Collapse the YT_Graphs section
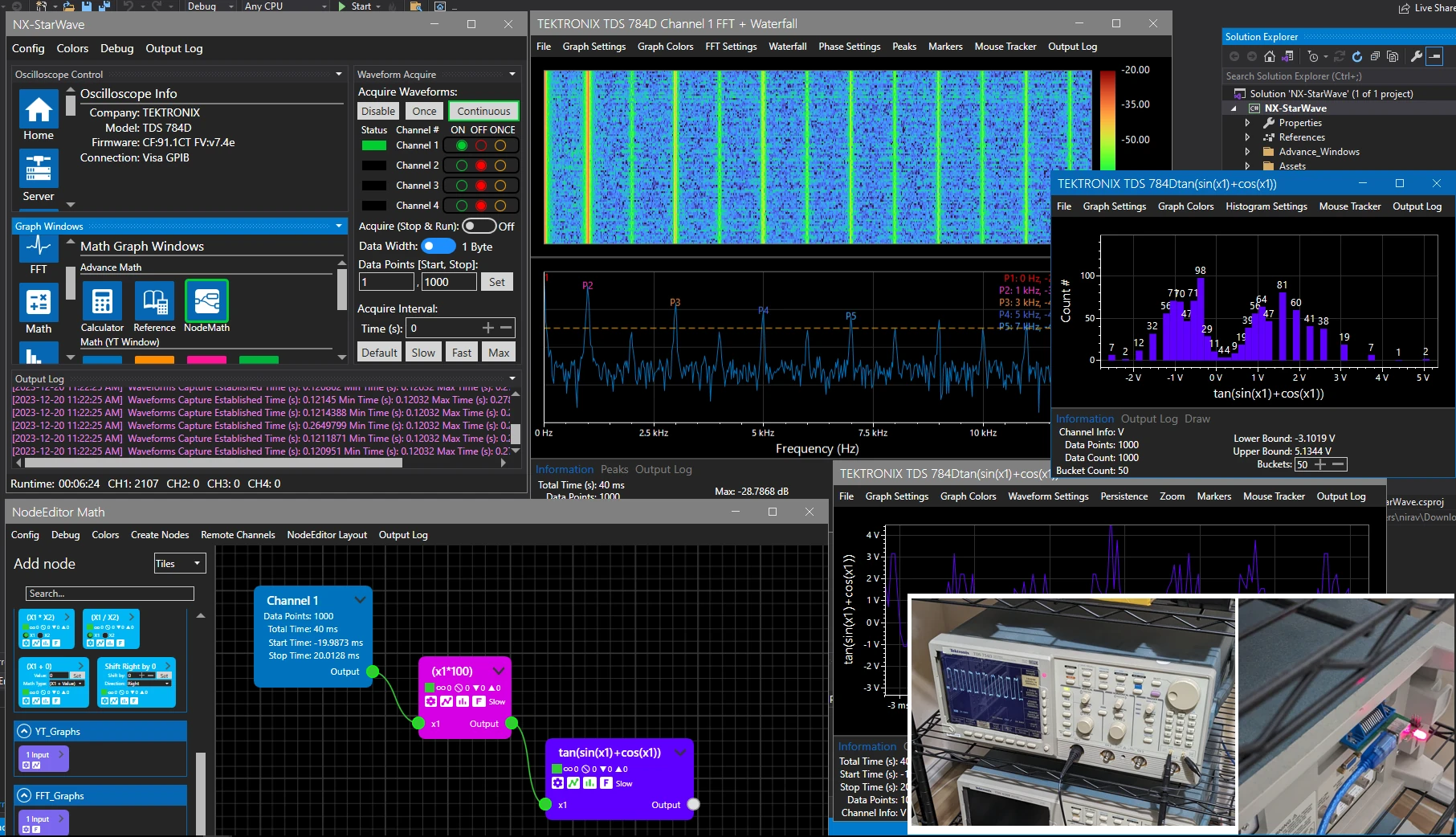1456x837 pixels. (x=24, y=732)
